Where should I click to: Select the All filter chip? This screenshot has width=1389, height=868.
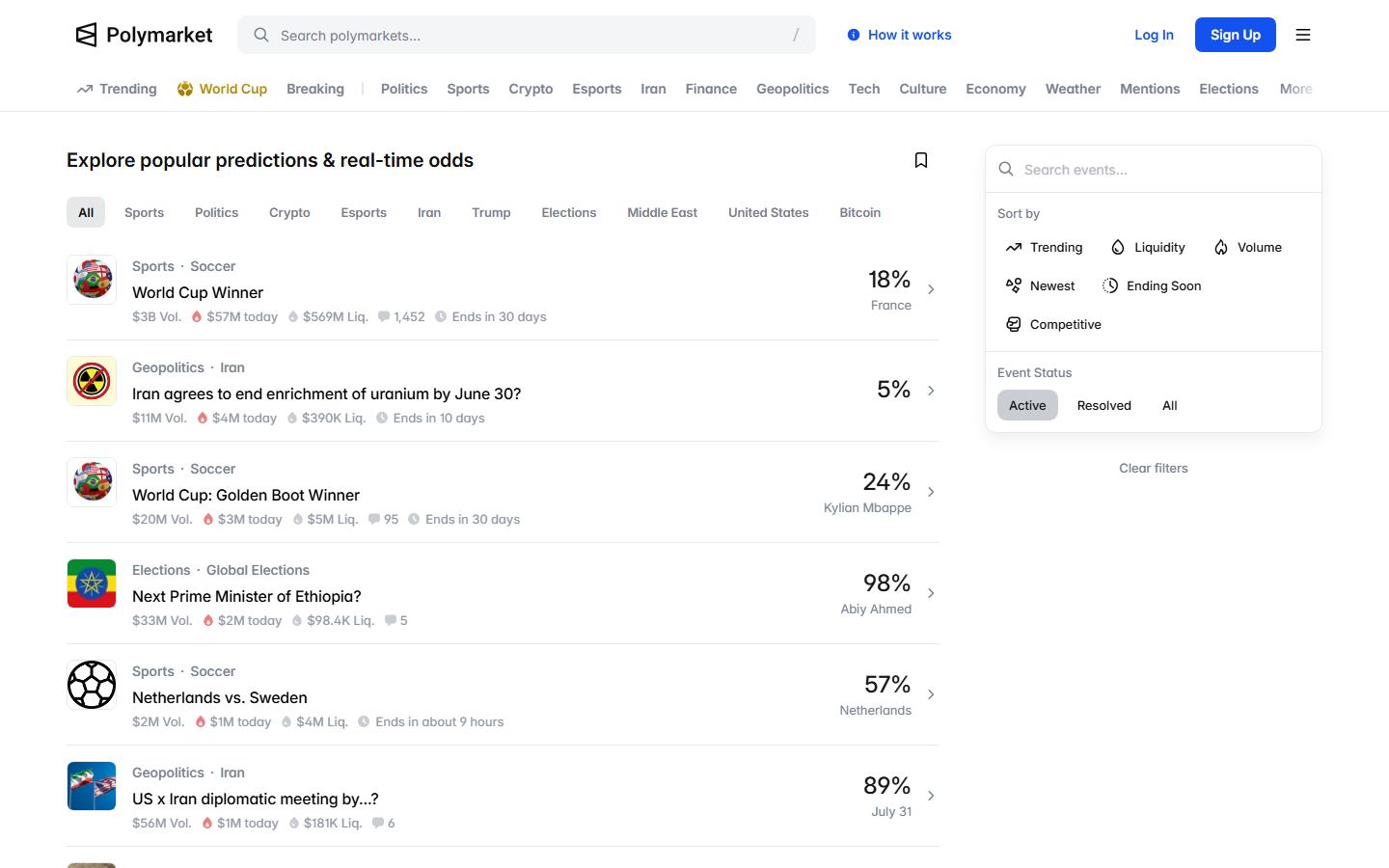(86, 212)
